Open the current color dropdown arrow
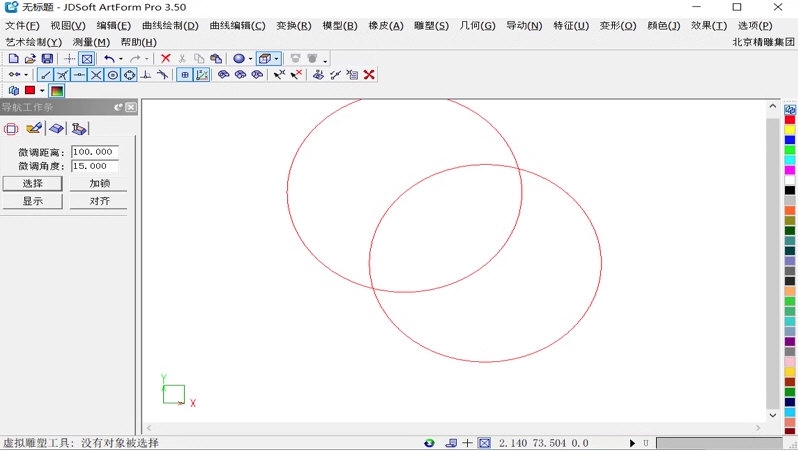The image size is (798, 451). (42, 91)
